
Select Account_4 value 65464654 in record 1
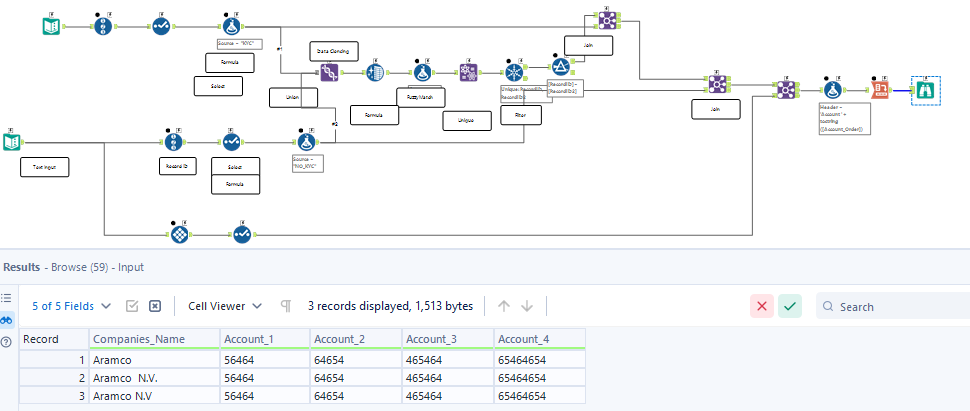(x=539, y=360)
